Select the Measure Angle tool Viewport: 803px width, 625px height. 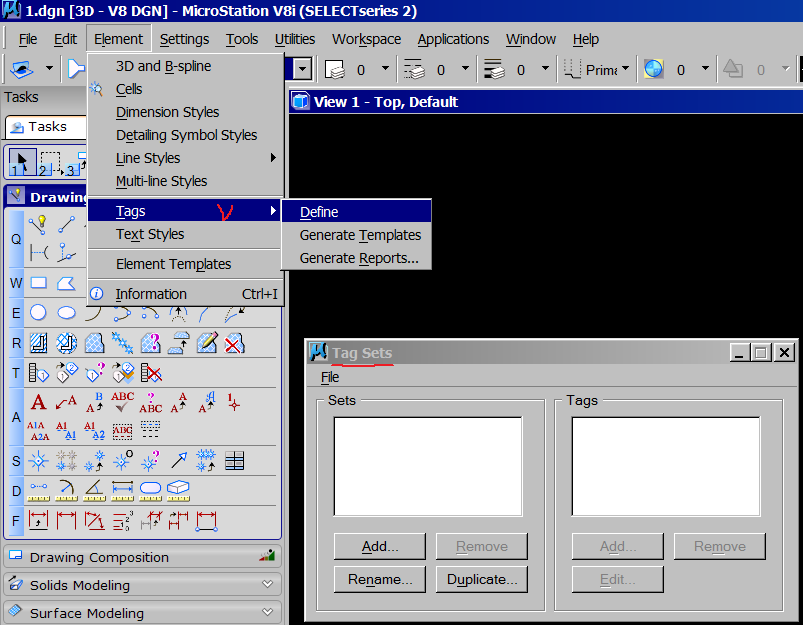(94, 490)
